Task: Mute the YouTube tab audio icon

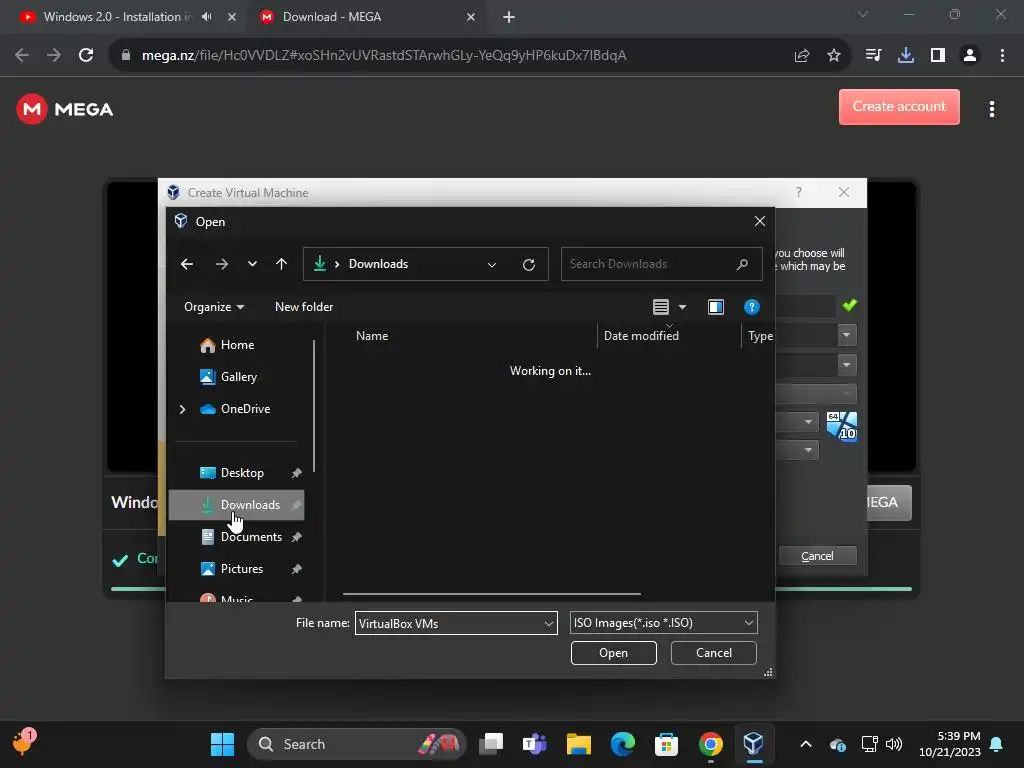Action: coord(207,17)
